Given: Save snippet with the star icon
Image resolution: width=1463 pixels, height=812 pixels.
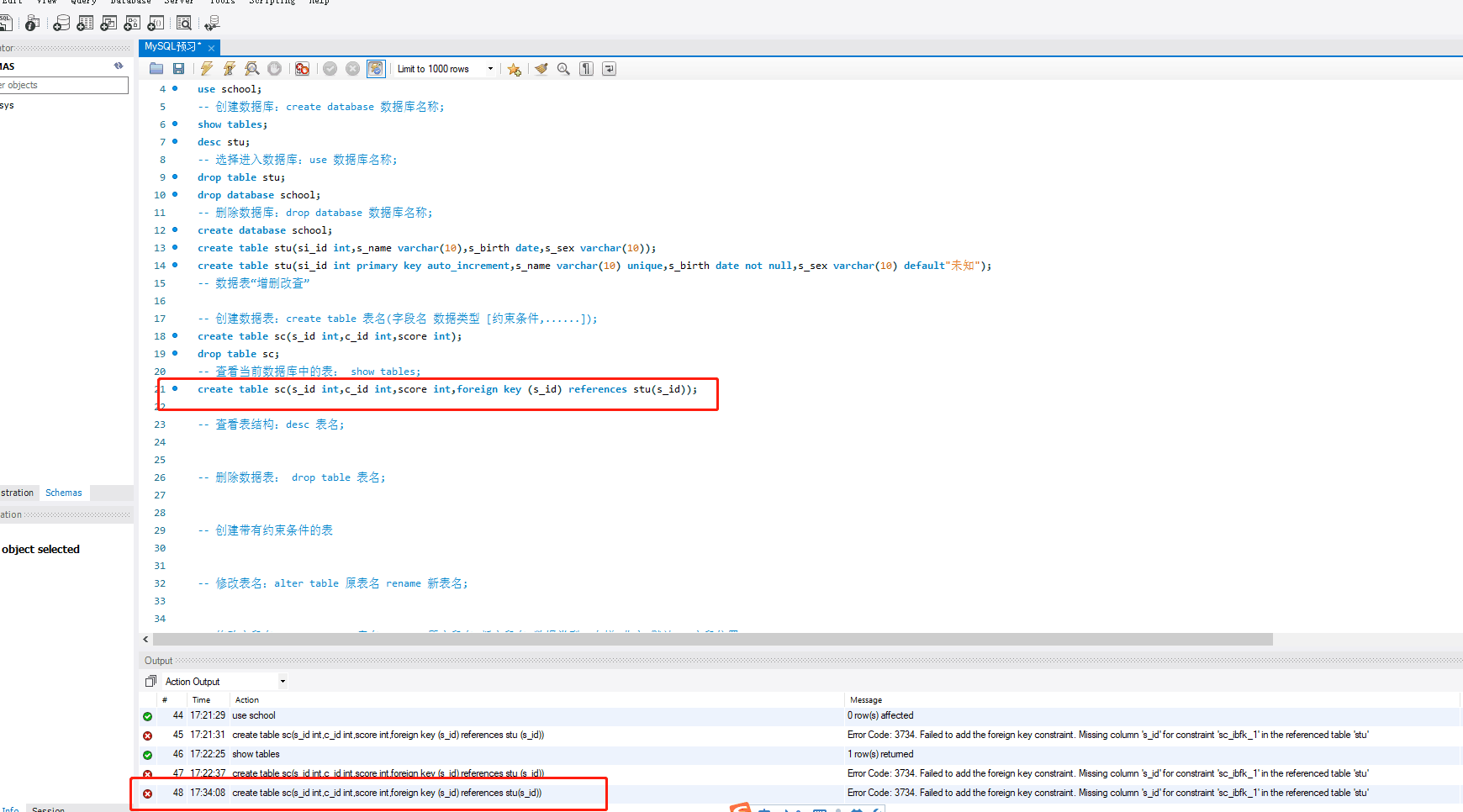Looking at the screenshot, I should coord(514,69).
